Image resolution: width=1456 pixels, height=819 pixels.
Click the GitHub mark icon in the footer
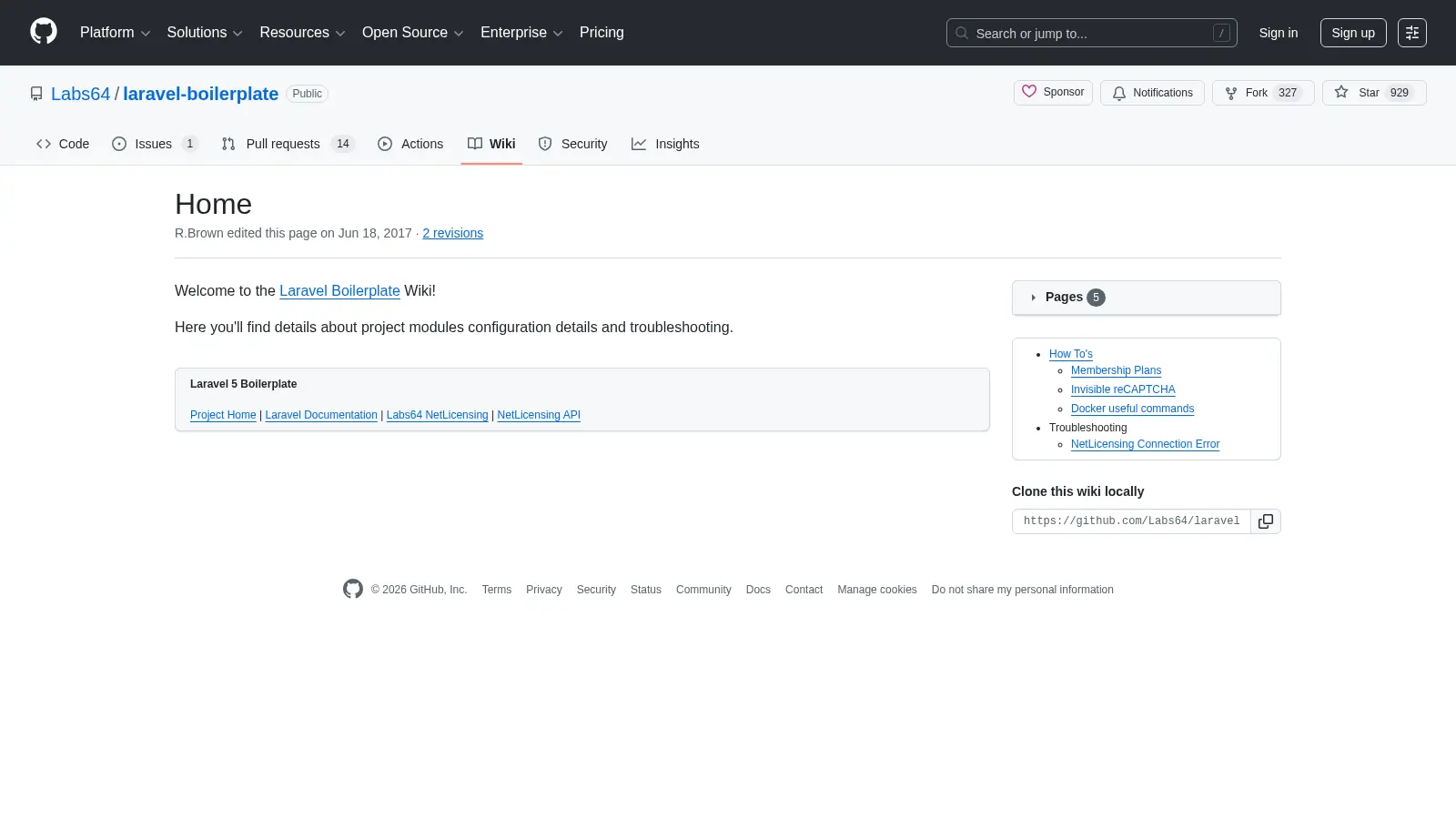click(x=353, y=590)
